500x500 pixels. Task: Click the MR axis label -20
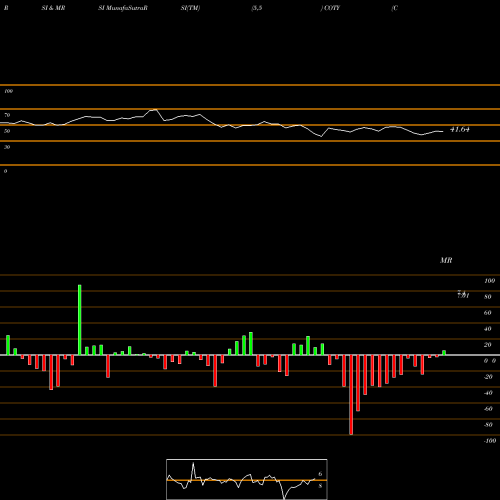488,377
